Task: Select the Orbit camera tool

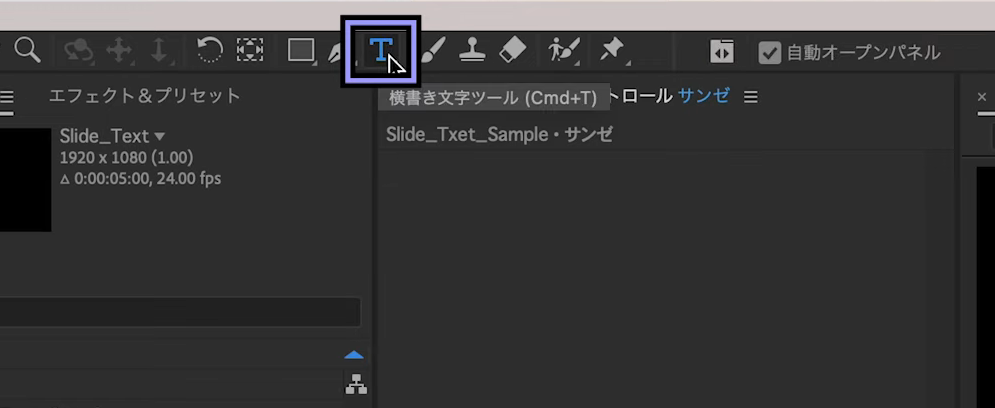Action: 79,51
